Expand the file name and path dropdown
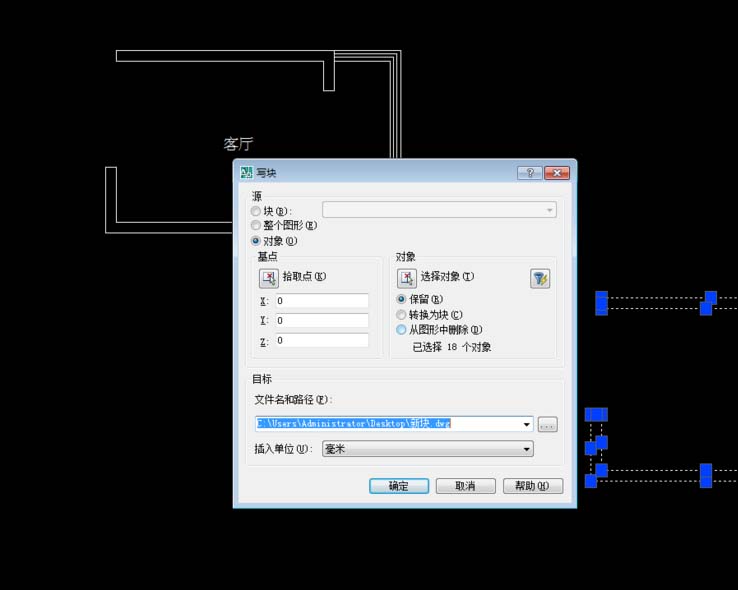 526,424
